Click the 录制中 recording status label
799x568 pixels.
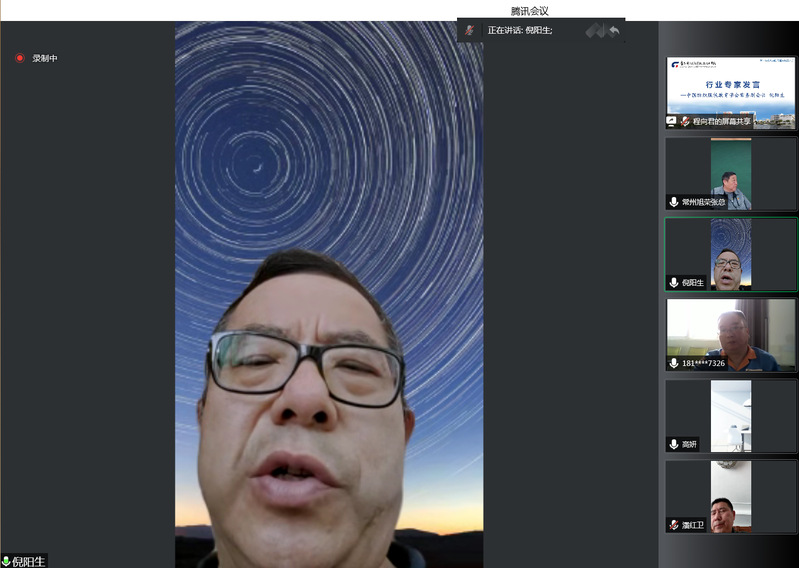tap(45, 58)
